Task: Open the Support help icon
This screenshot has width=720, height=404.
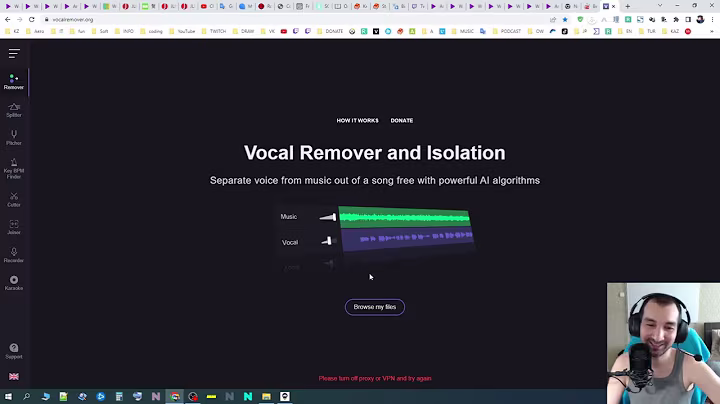Action: pos(14,351)
